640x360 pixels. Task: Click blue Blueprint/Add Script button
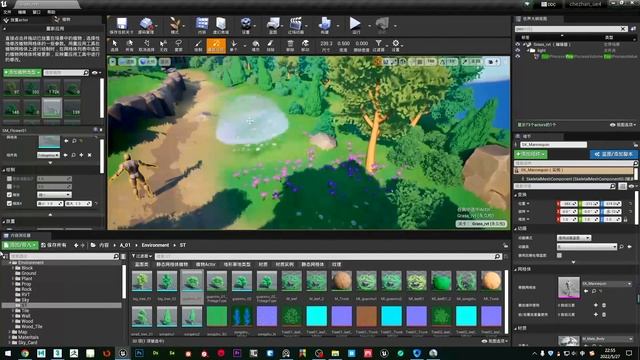[613, 154]
